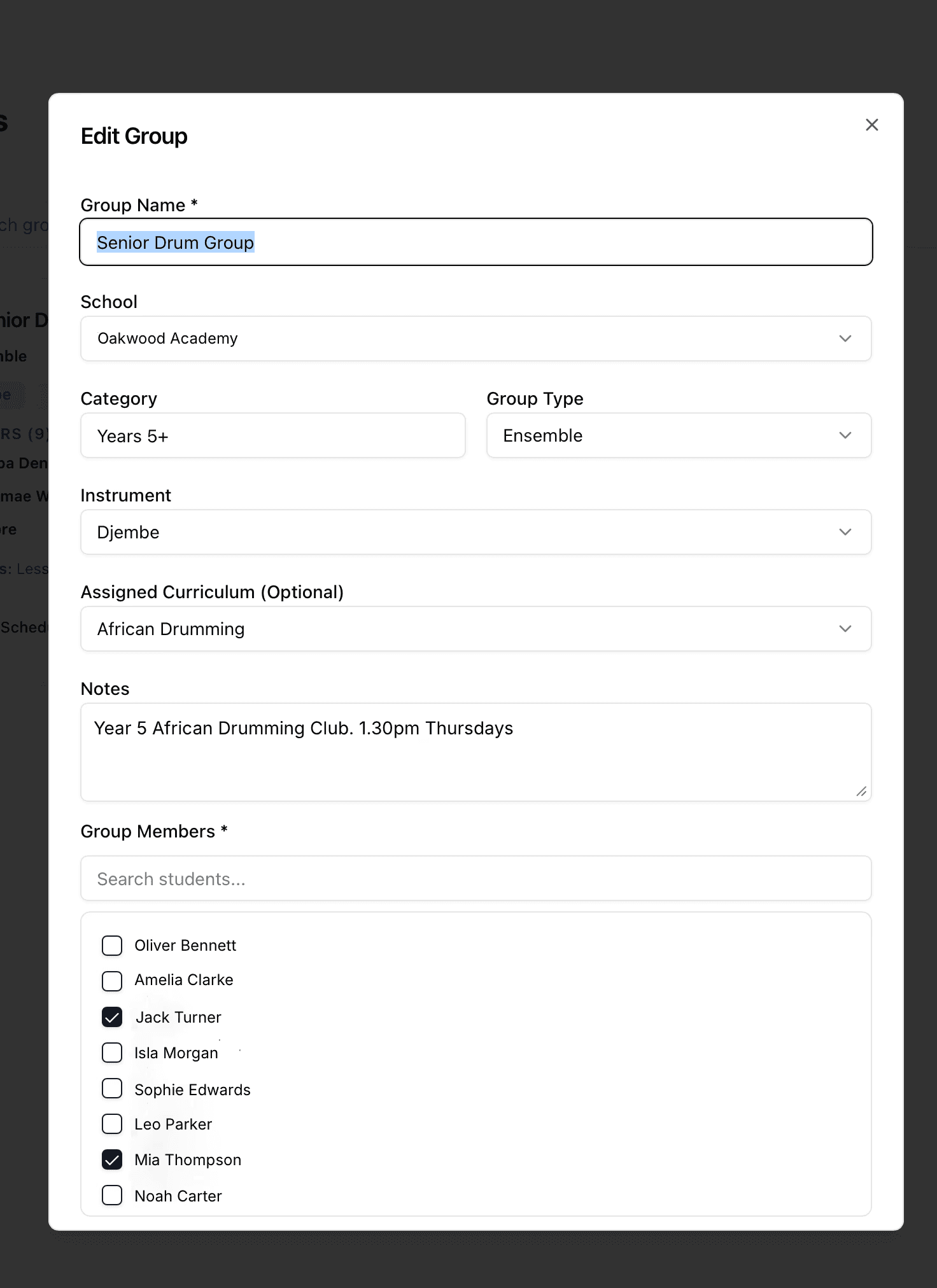Click the Group Name input field
This screenshot has width=937, height=1288.
(476, 242)
